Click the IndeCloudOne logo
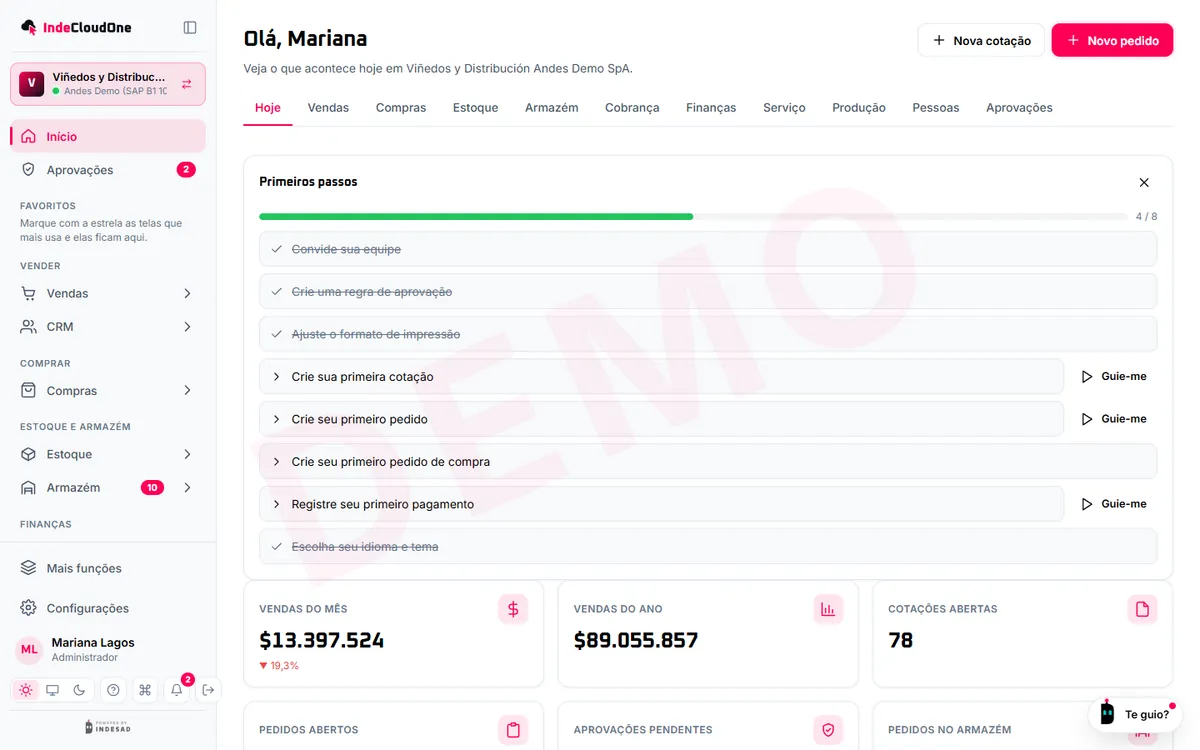This screenshot has height=750, width=1200. point(76,27)
